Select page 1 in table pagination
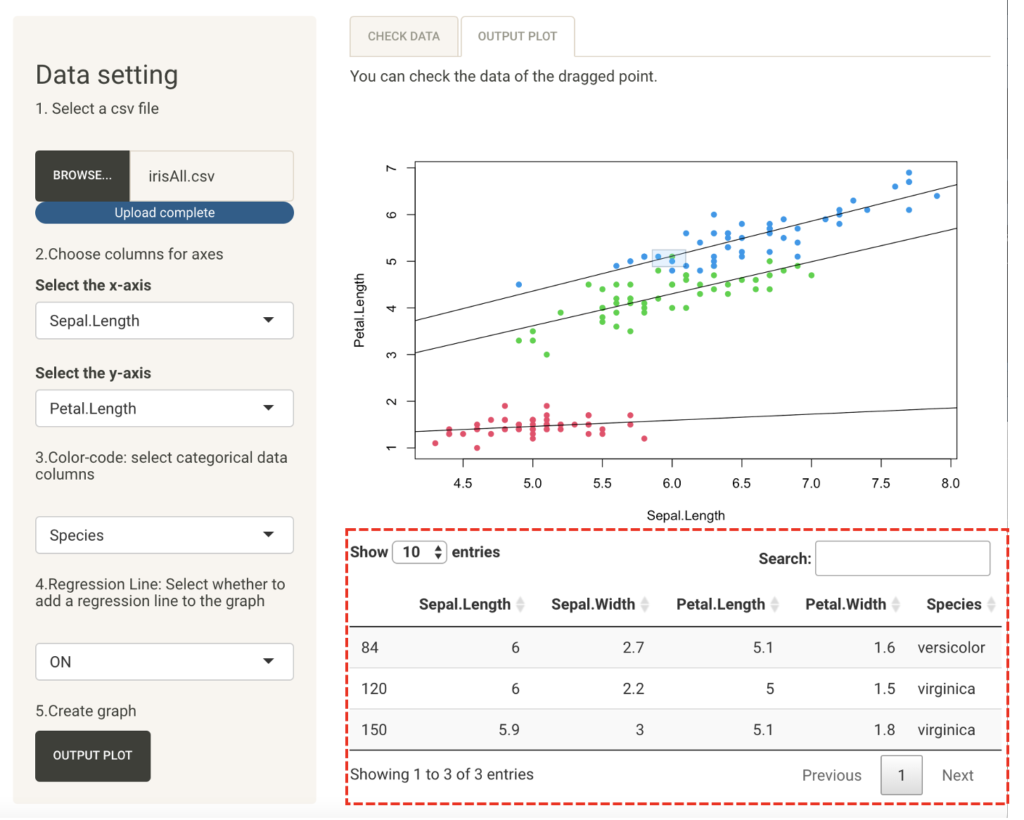Viewport: 1024px width, 820px height. (901, 775)
